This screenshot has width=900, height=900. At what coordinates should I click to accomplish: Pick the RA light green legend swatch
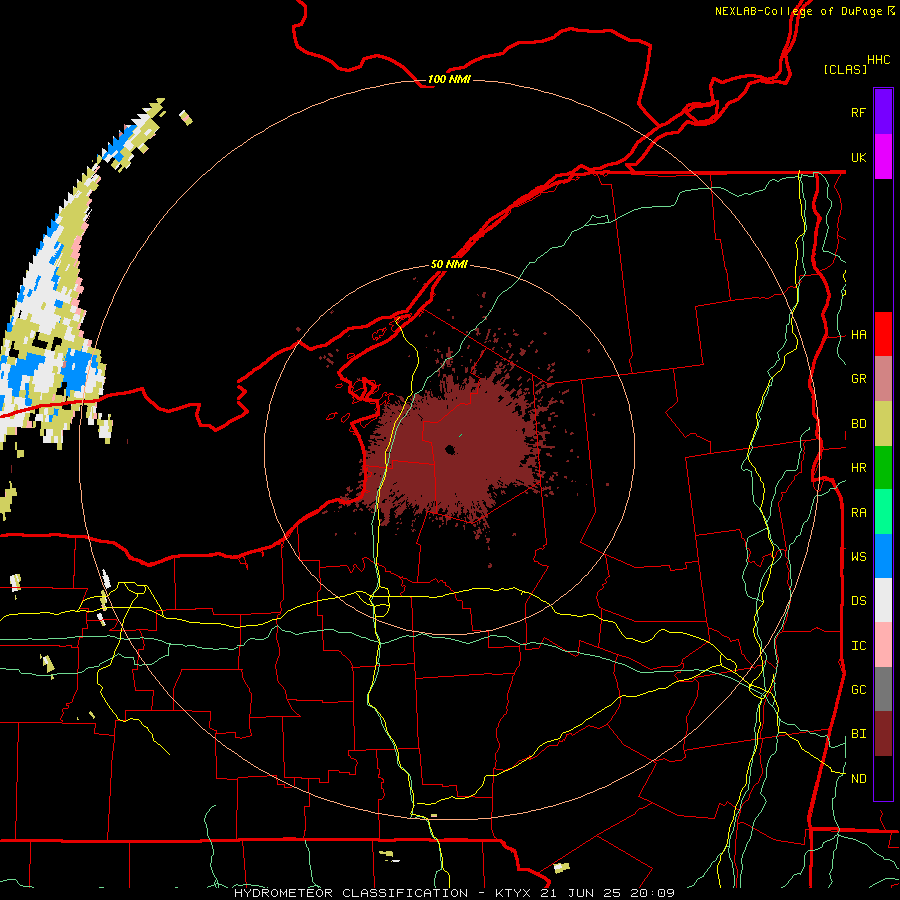tap(883, 512)
